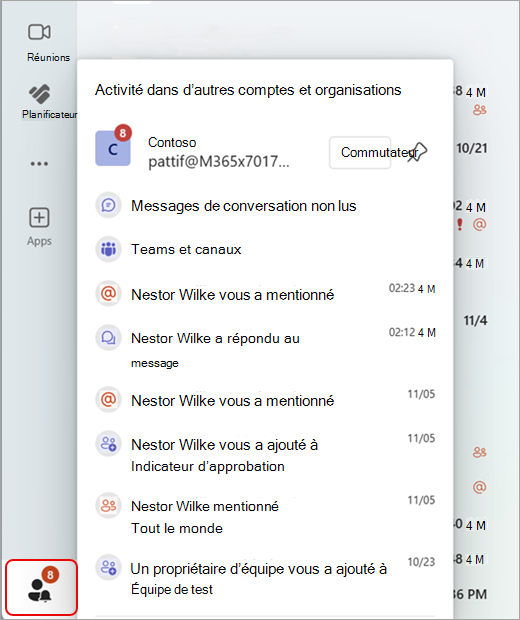Click the 10/23 date on the last notification
Screen dimensions: 520x620
click(421, 562)
